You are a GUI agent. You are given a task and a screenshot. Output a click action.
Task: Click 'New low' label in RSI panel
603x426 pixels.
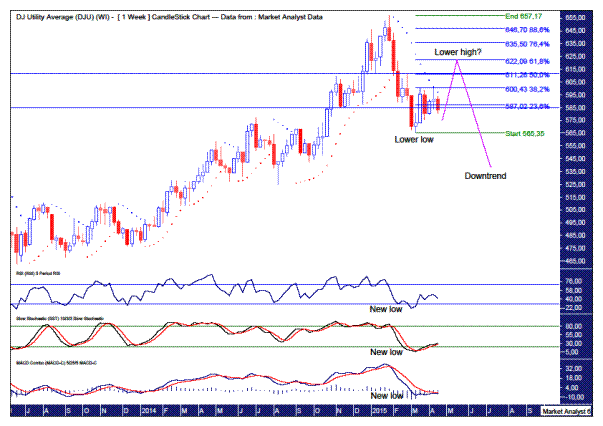click(x=386, y=309)
